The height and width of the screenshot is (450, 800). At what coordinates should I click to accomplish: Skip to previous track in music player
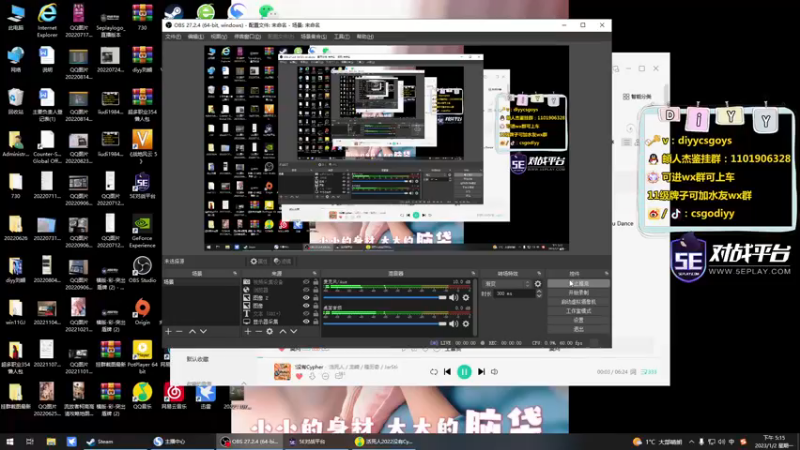point(447,372)
